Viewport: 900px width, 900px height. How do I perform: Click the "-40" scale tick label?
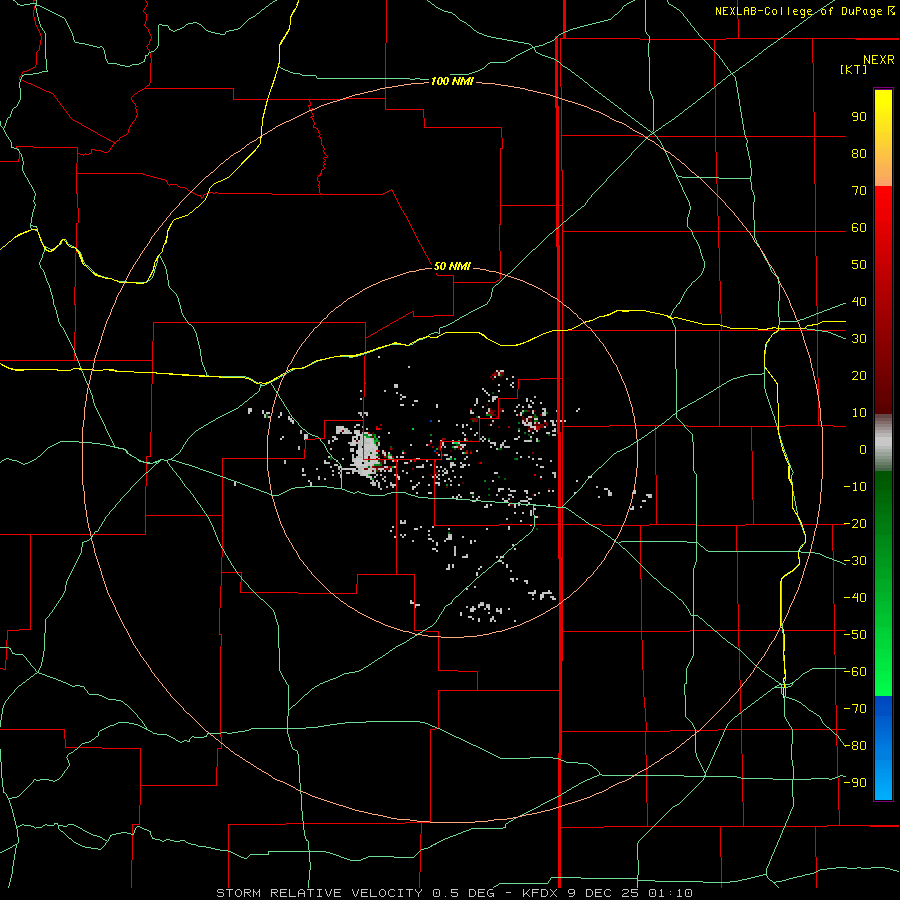point(855,598)
